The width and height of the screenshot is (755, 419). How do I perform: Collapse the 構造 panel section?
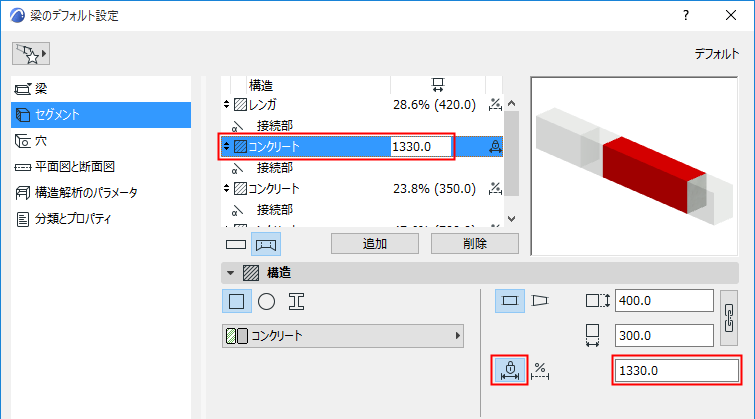click(231, 273)
